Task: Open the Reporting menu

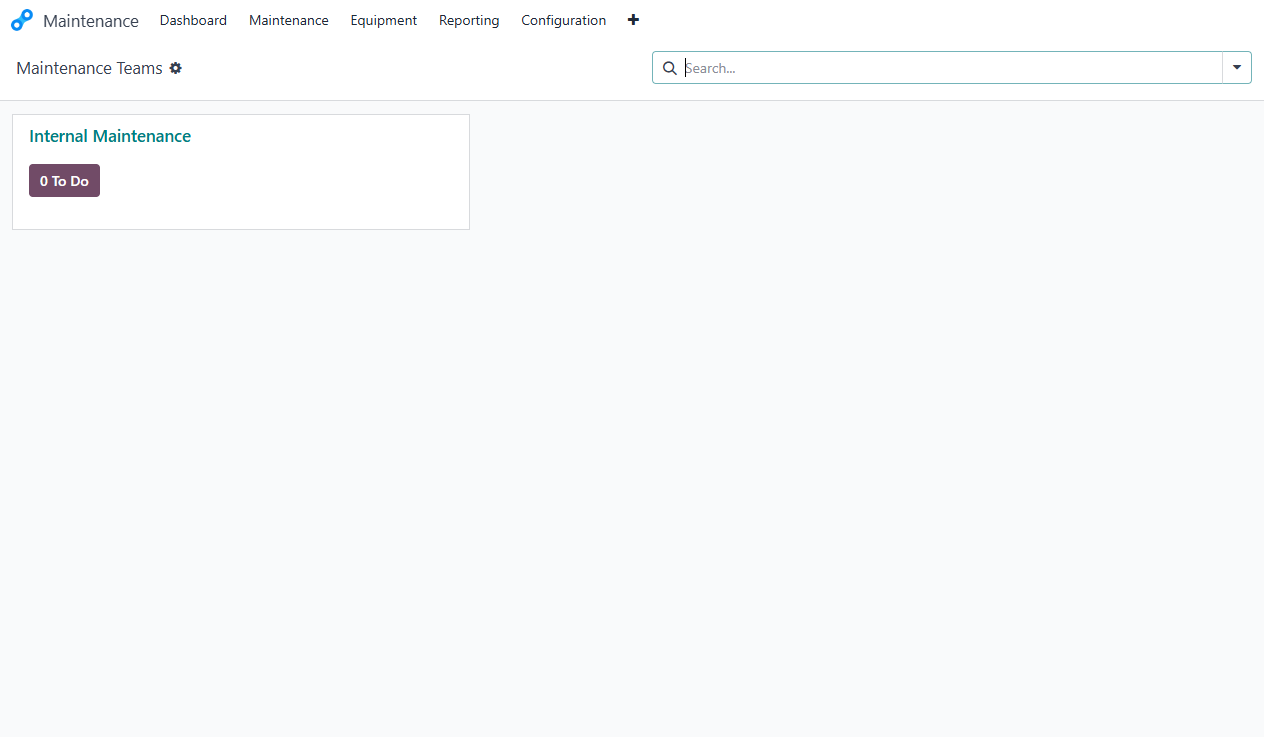Action: (x=469, y=20)
